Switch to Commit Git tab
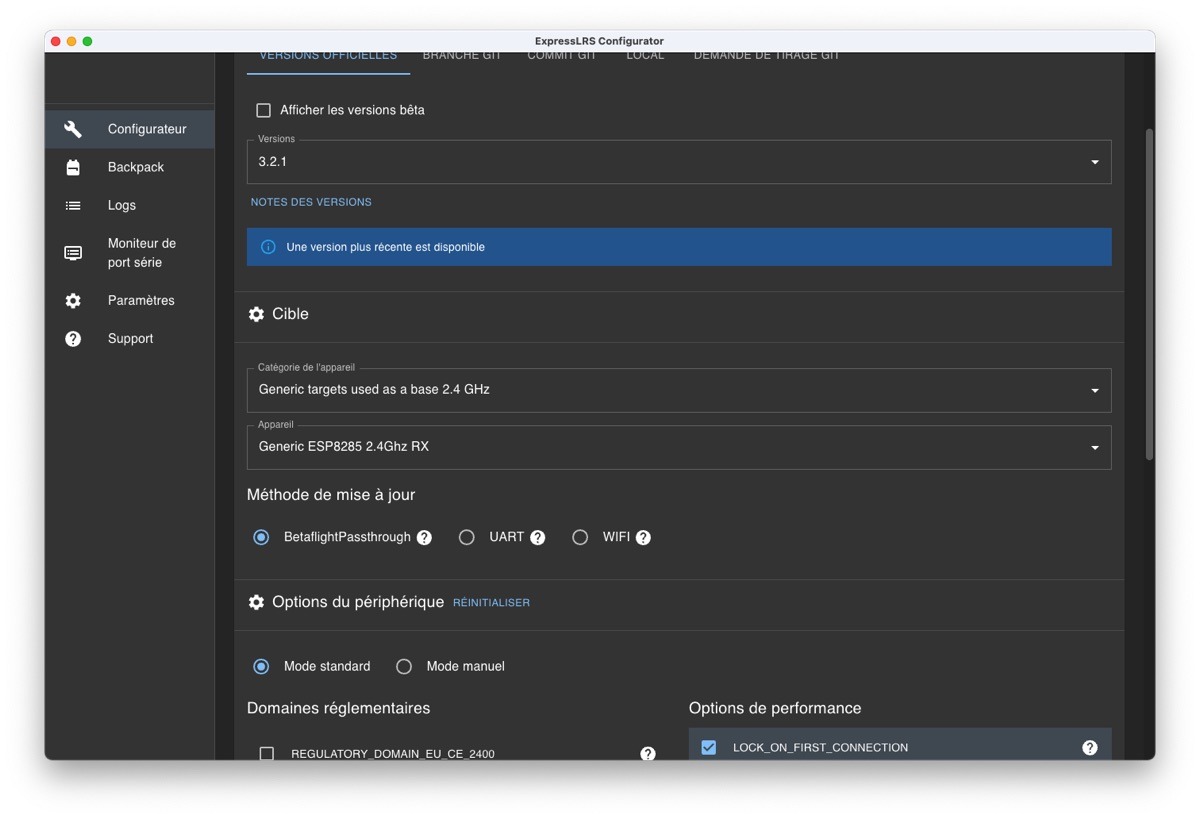The height and width of the screenshot is (819, 1200). coord(562,57)
